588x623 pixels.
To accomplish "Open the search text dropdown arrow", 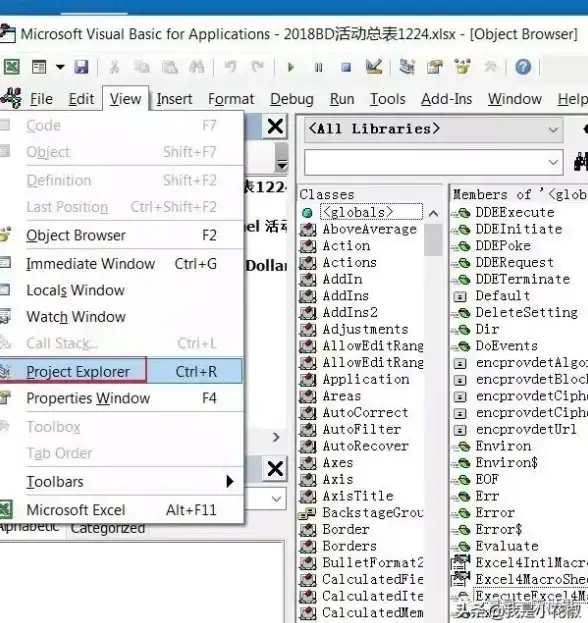I will [553, 162].
